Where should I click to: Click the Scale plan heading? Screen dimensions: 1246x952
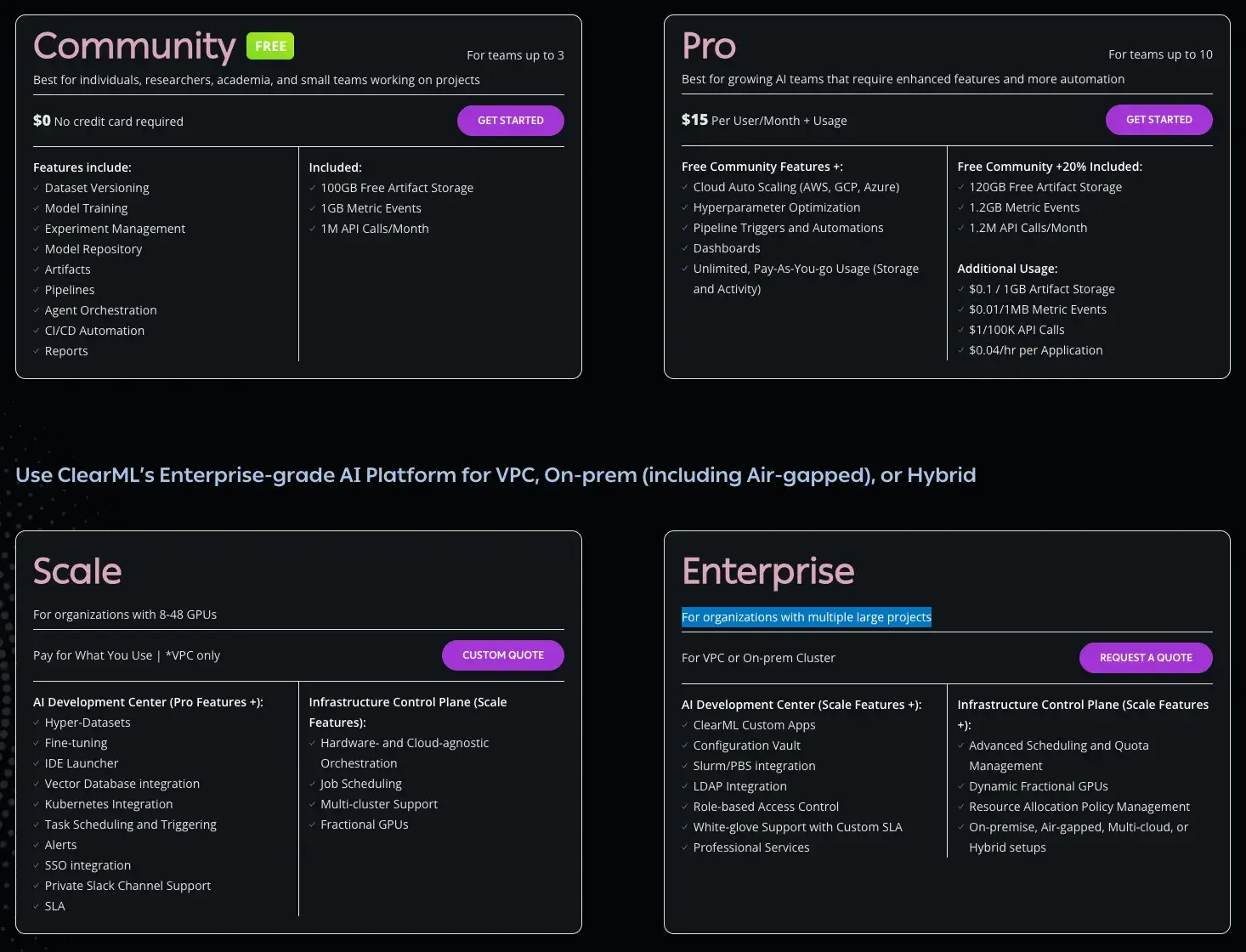(x=77, y=571)
